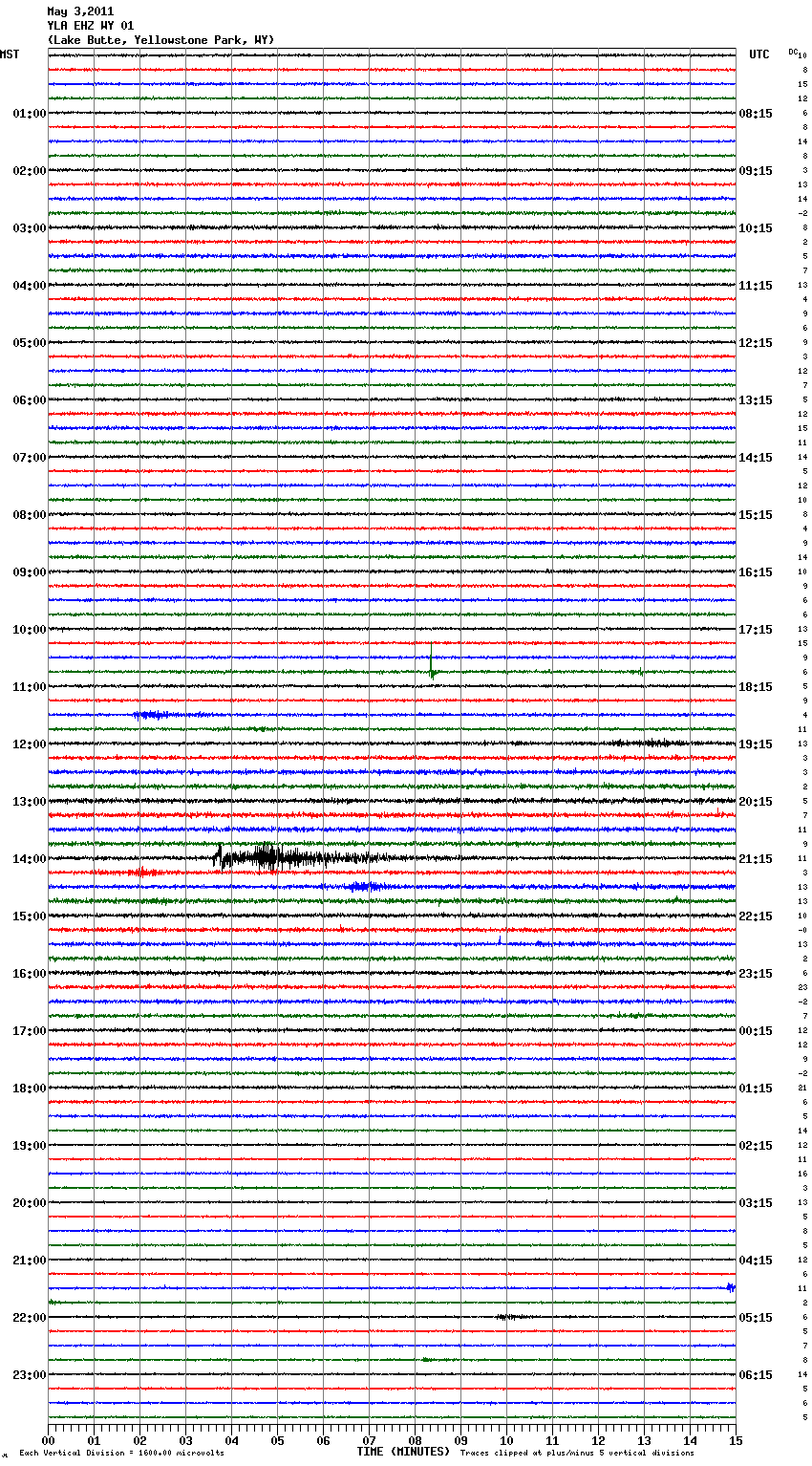Select the 08:00 MST time label
Screen dimensions: 812x1466
30,515
